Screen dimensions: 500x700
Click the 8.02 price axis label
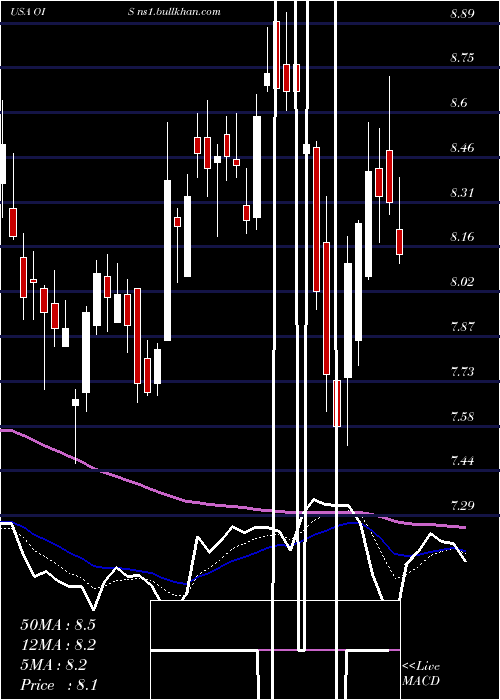(x=462, y=282)
